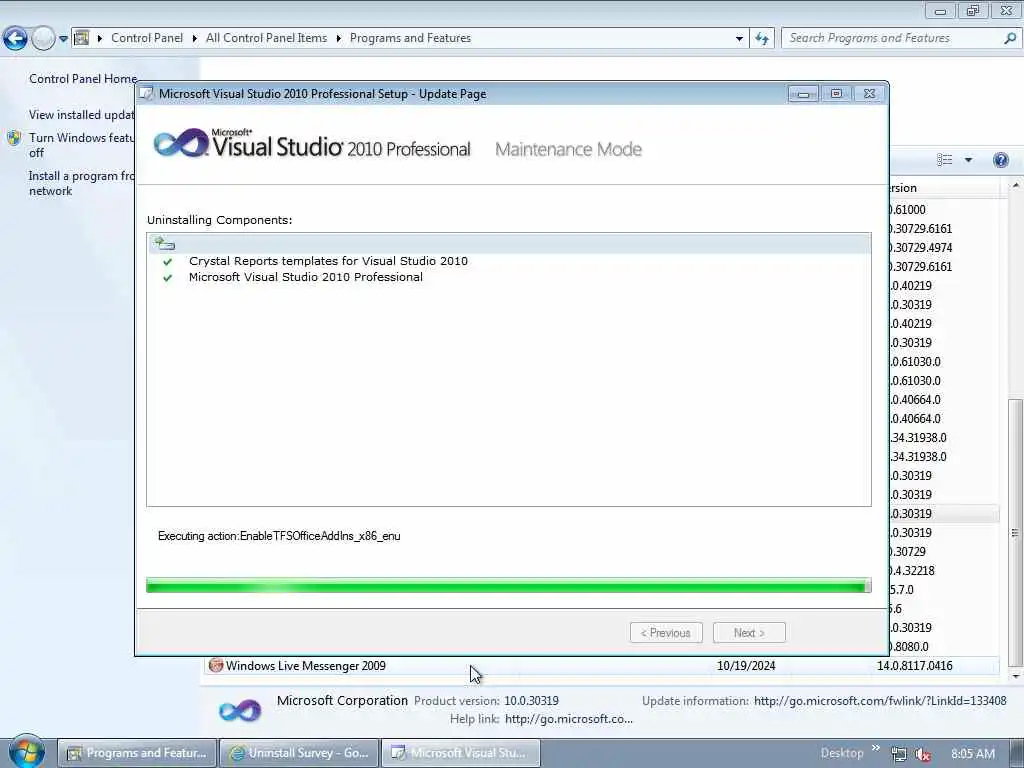Click version 14.0.8117.0416 cell
This screenshot has width=1024, height=768.
pyautogui.click(x=914, y=665)
